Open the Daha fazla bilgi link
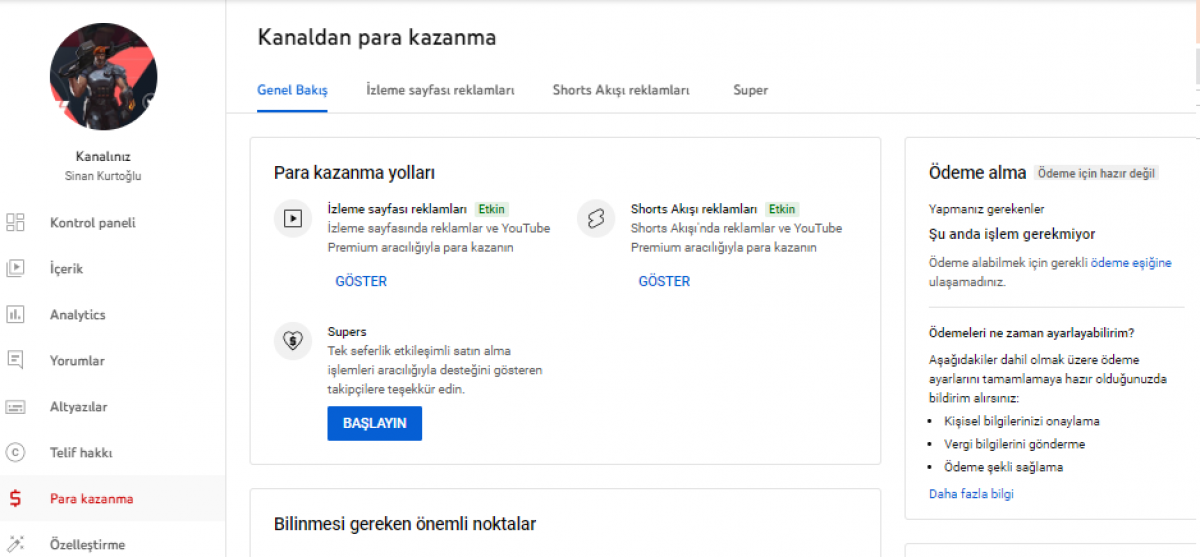This screenshot has width=1200, height=557. (971, 493)
